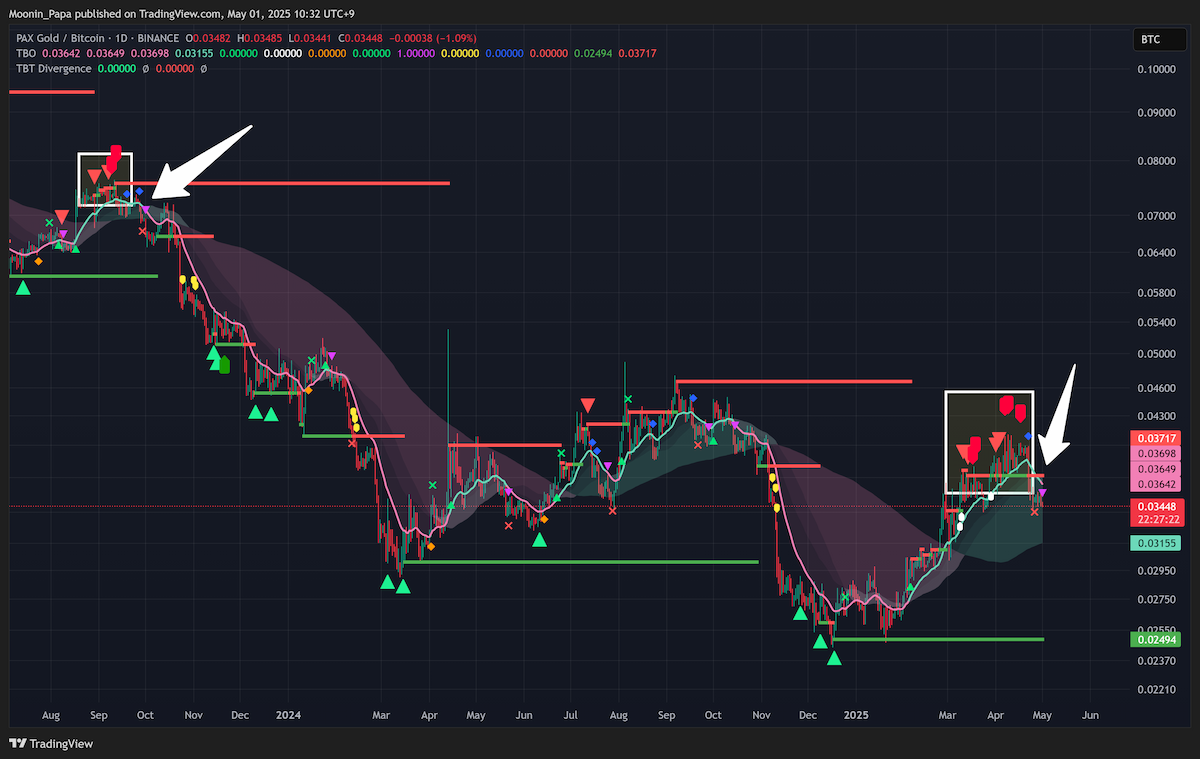Viewport: 1200px width, 759px height.
Task: Click the green block arrow near December 2023
Action: point(224,365)
